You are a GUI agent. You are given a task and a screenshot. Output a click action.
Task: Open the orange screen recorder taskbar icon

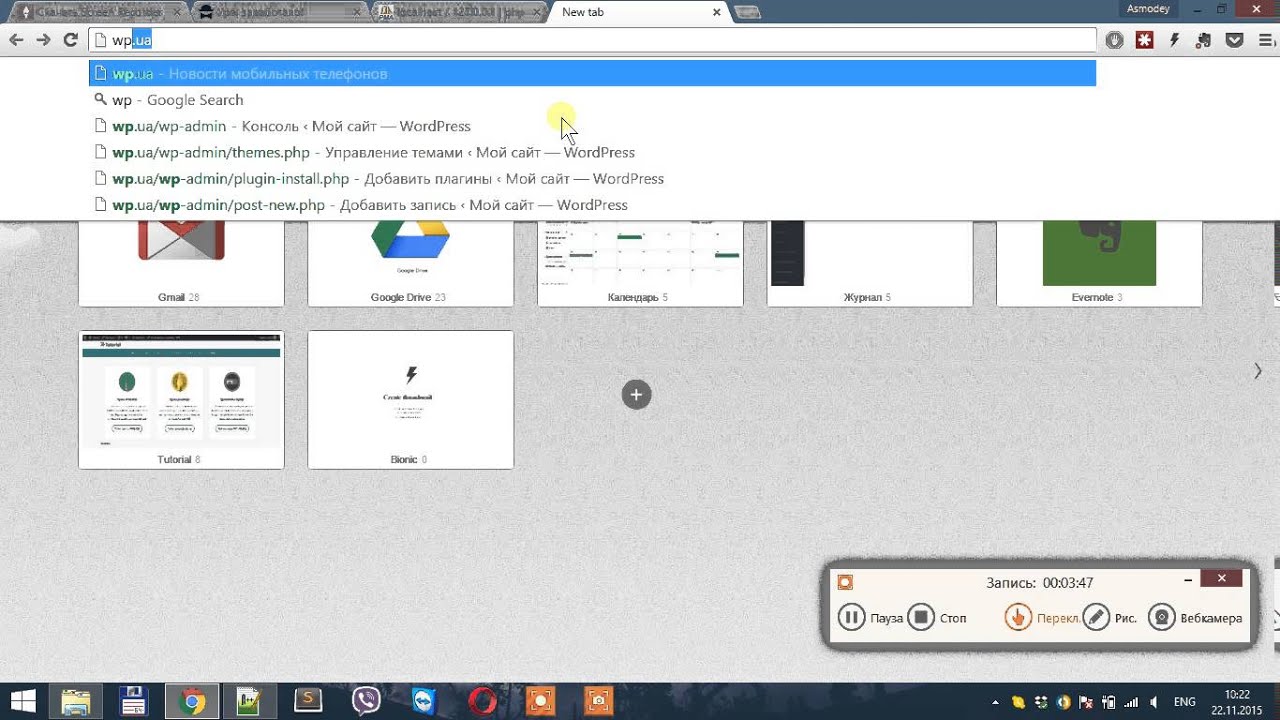pyautogui.click(x=540, y=701)
